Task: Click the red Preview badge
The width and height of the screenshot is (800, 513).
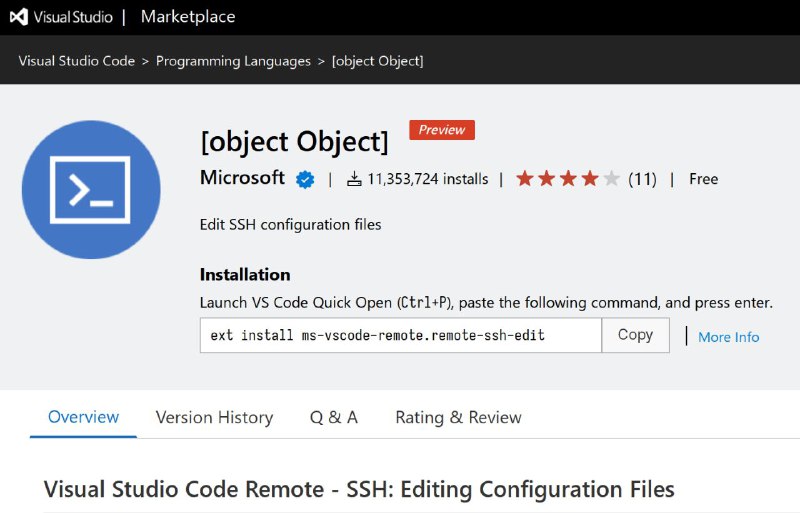Action: tap(442, 130)
